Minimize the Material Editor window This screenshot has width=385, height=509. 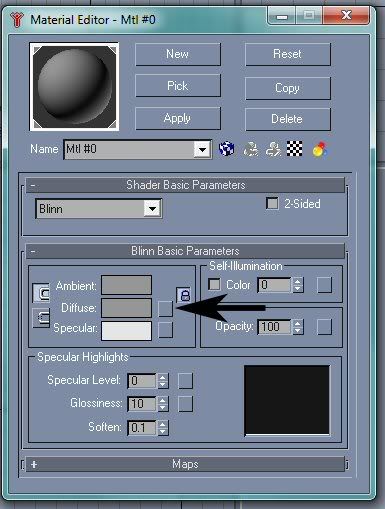[x=282, y=16]
